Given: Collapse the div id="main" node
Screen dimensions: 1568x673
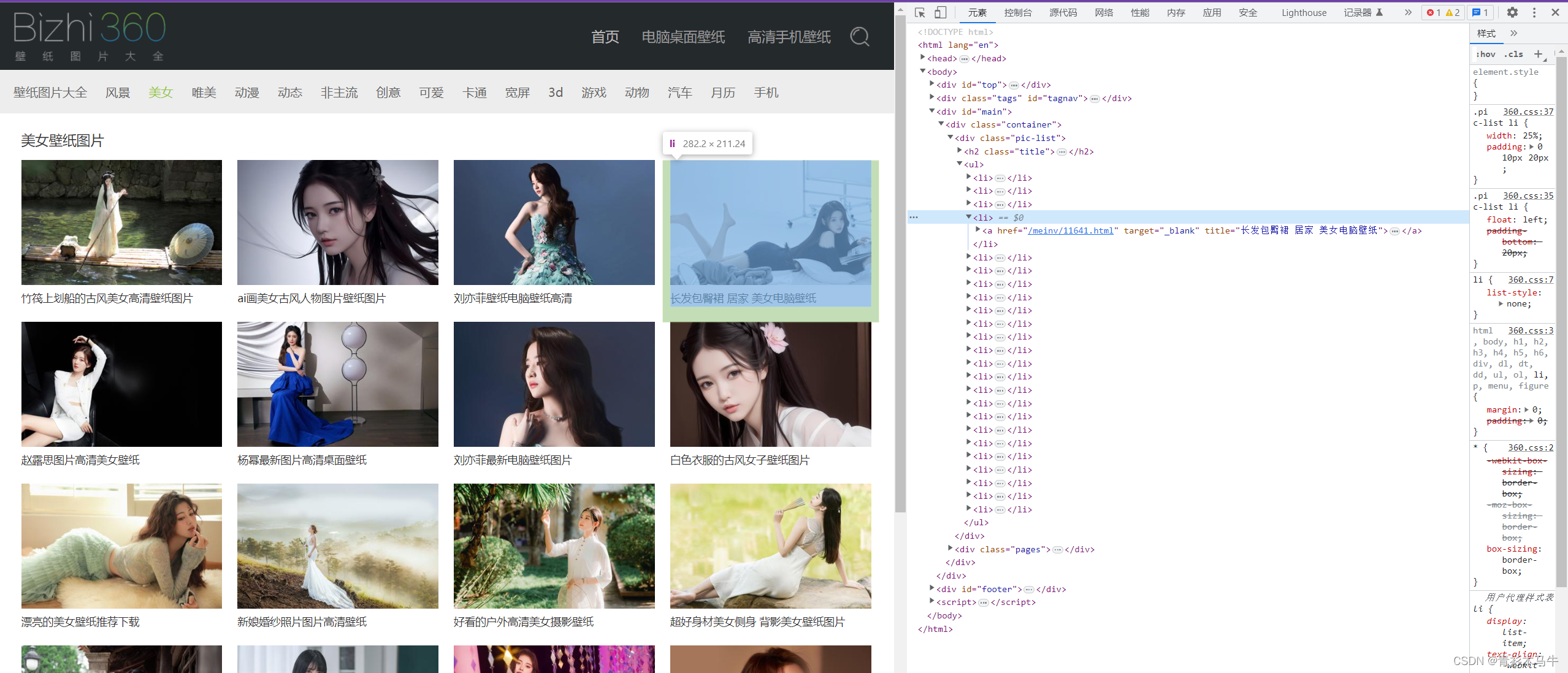Looking at the screenshot, I should pos(931,111).
